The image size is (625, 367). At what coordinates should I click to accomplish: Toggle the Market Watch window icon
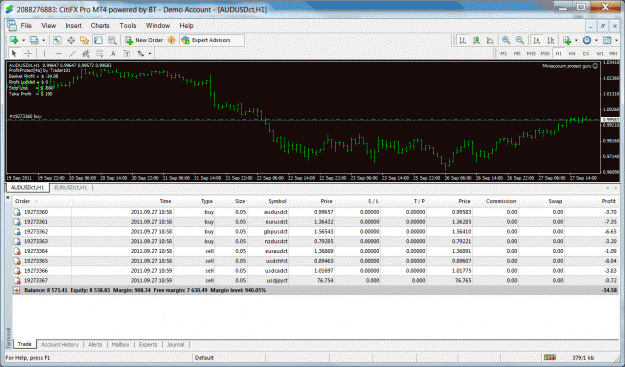click(x=57, y=40)
